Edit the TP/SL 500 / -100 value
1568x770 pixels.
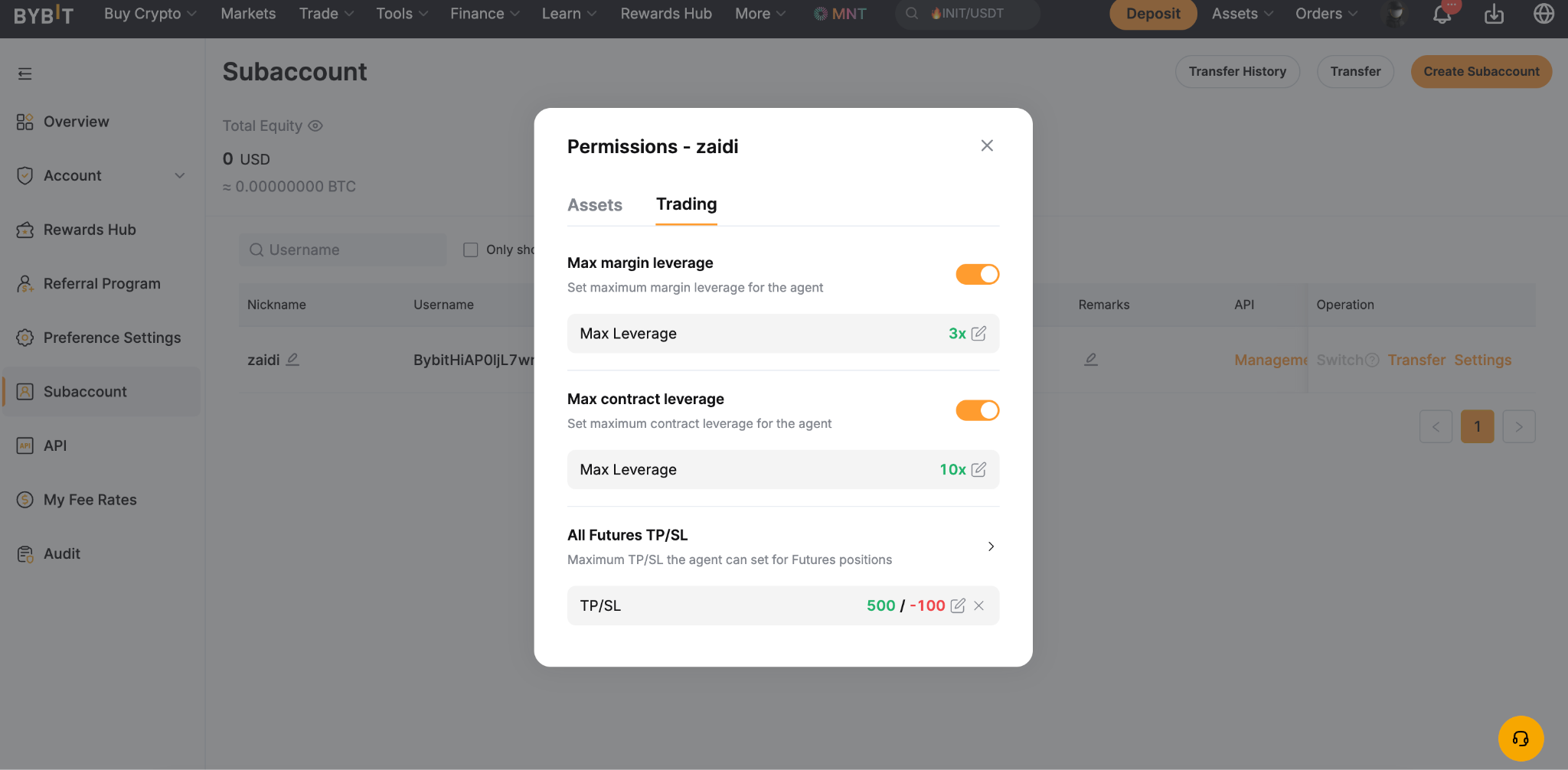tap(958, 606)
